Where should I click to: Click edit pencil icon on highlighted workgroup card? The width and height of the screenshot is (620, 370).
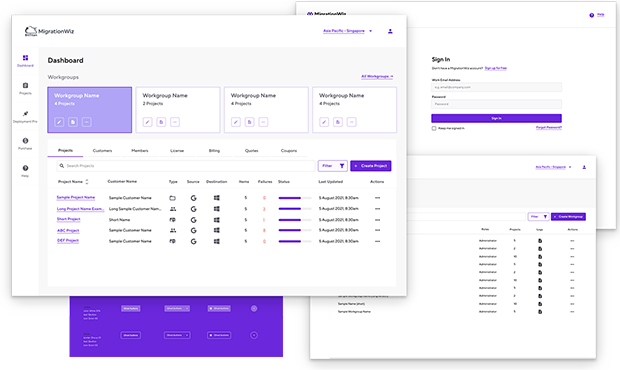pyautogui.click(x=59, y=122)
